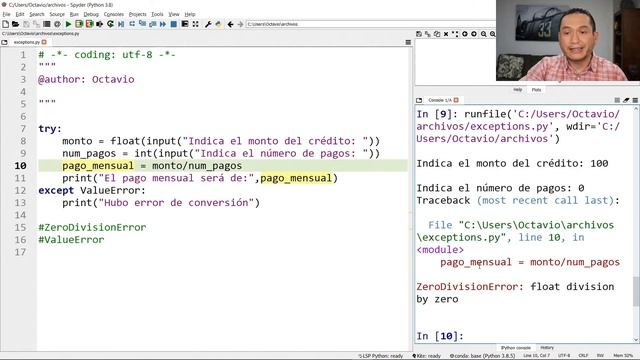Interrupt kernel icon in console toolbar
The height and width of the screenshot is (360, 640).
[617, 100]
